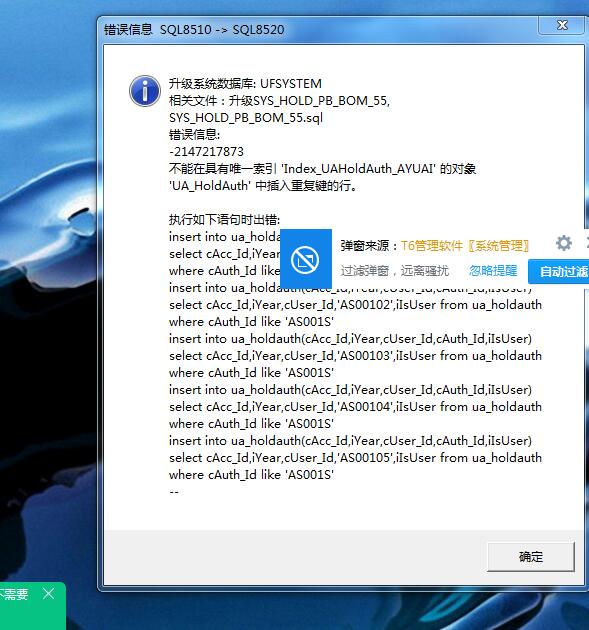The width and height of the screenshot is (589, 630).
Task: Click the 升级系统数据库: UFSYSTEM line
Action: pos(245,84)
